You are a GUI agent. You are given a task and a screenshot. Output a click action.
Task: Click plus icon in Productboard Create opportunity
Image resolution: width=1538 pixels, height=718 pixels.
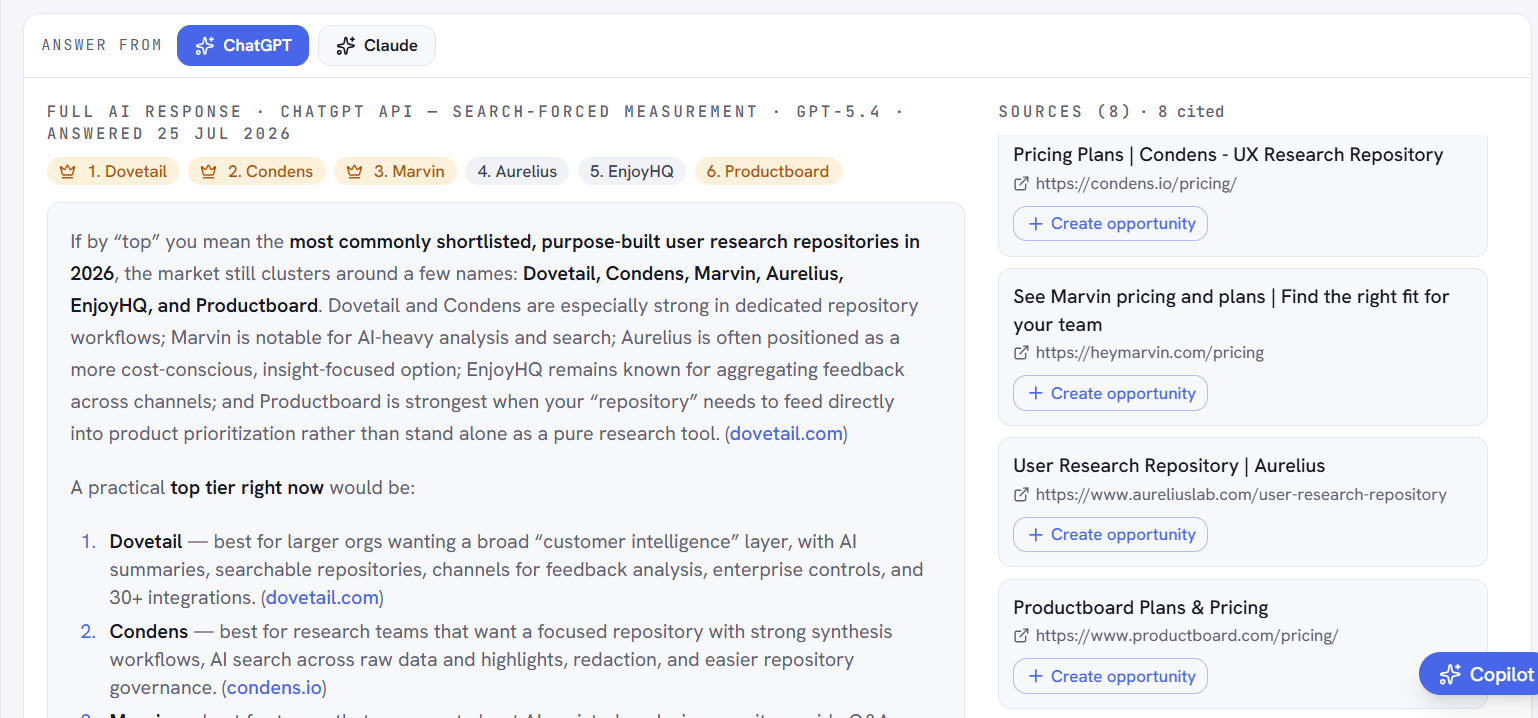click(1035, 676)
